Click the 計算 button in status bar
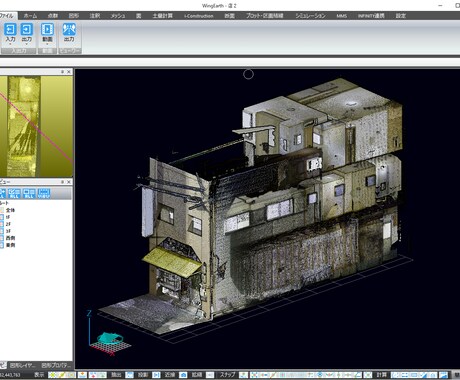 pos(382,375)
